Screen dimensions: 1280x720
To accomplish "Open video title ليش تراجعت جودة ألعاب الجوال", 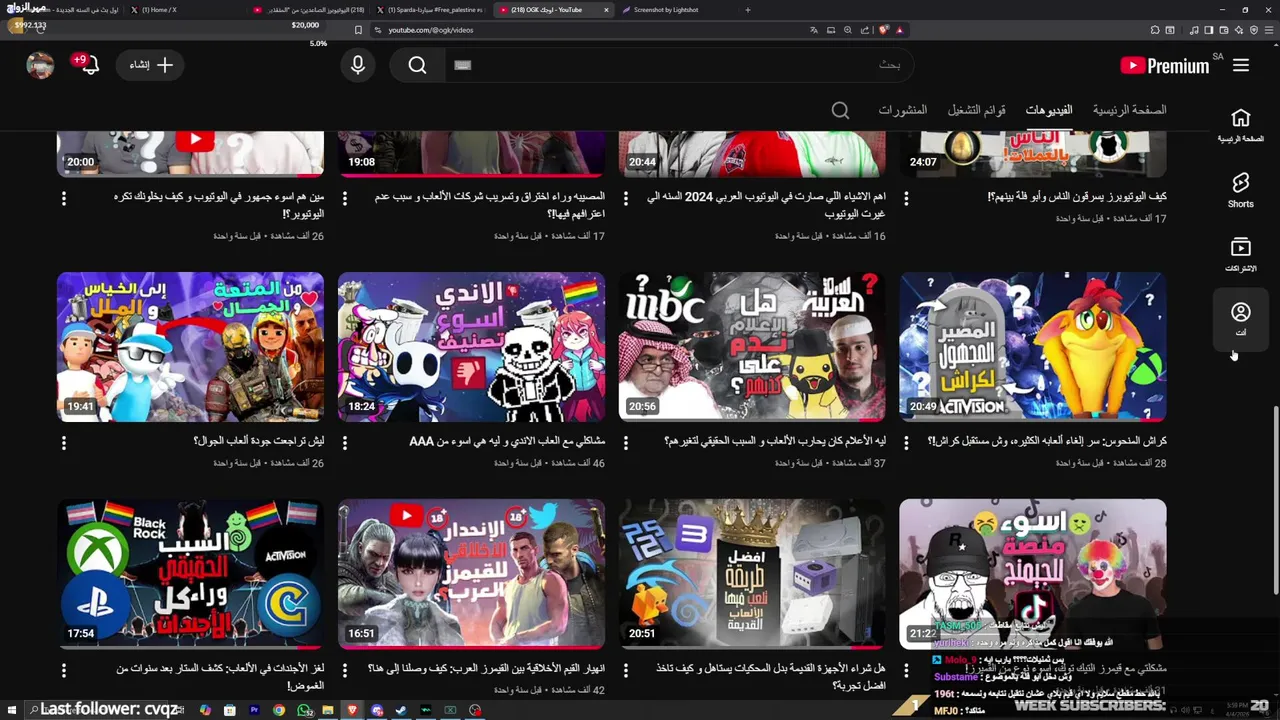I will [x=258, y=441].
